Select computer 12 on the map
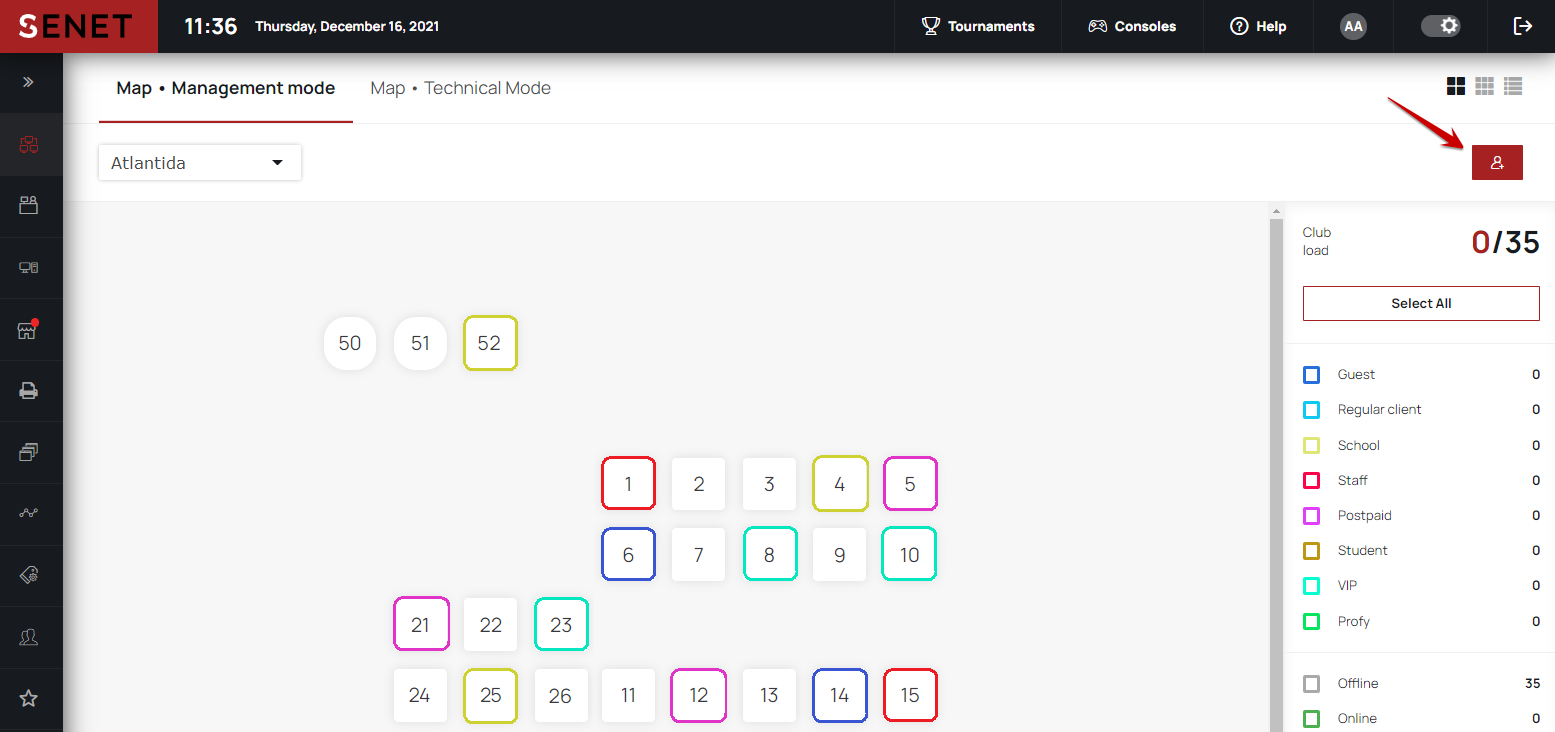Screen dimensions: 1555x732 tap(698, 695)
